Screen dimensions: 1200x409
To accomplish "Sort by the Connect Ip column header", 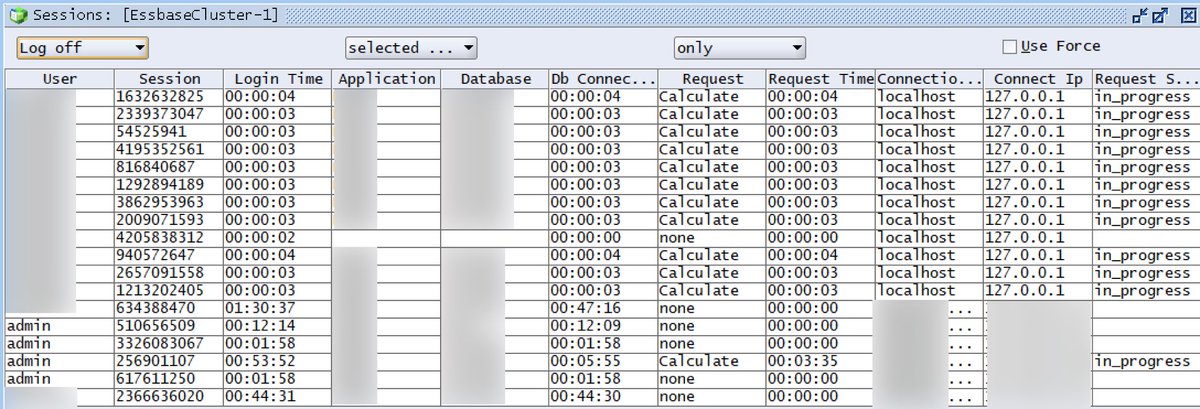I will tap(1039, 79).
